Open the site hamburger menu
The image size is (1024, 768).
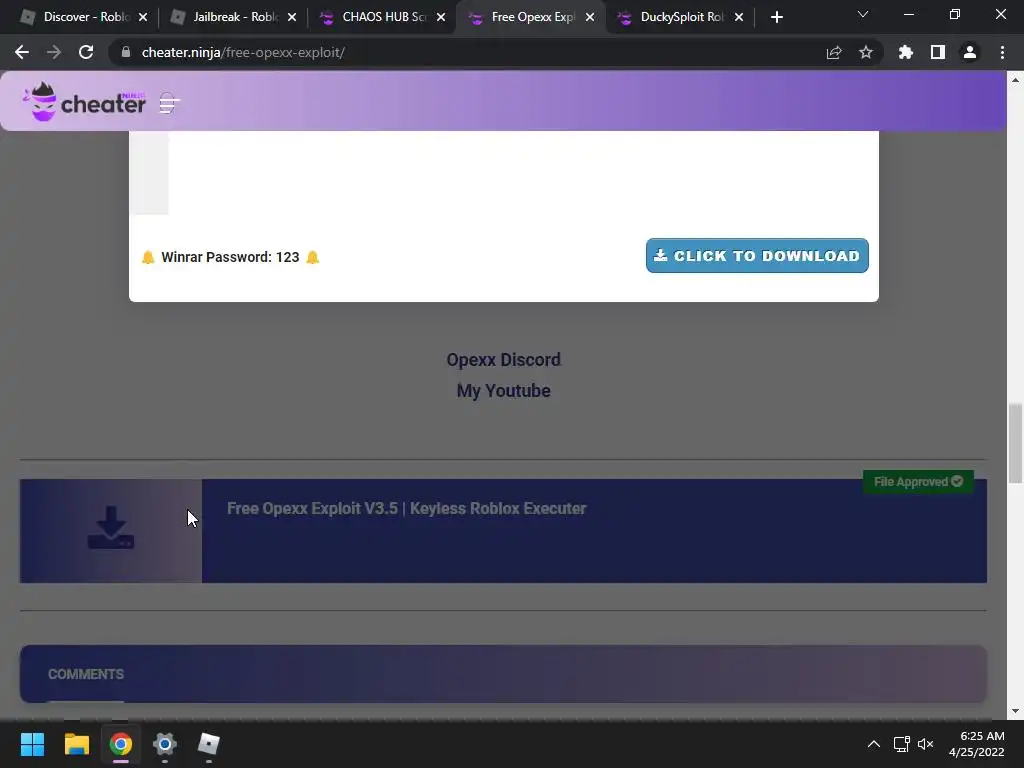(169, 103)
